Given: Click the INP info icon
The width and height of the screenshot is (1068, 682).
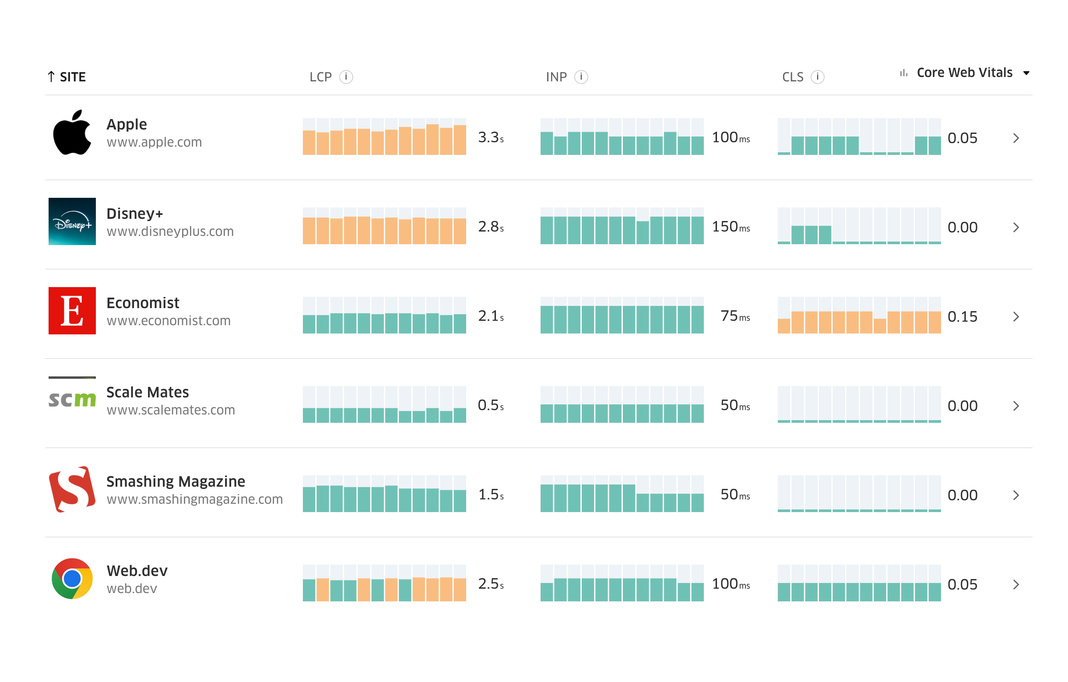Looking at the screenshot, I should 581,77.
